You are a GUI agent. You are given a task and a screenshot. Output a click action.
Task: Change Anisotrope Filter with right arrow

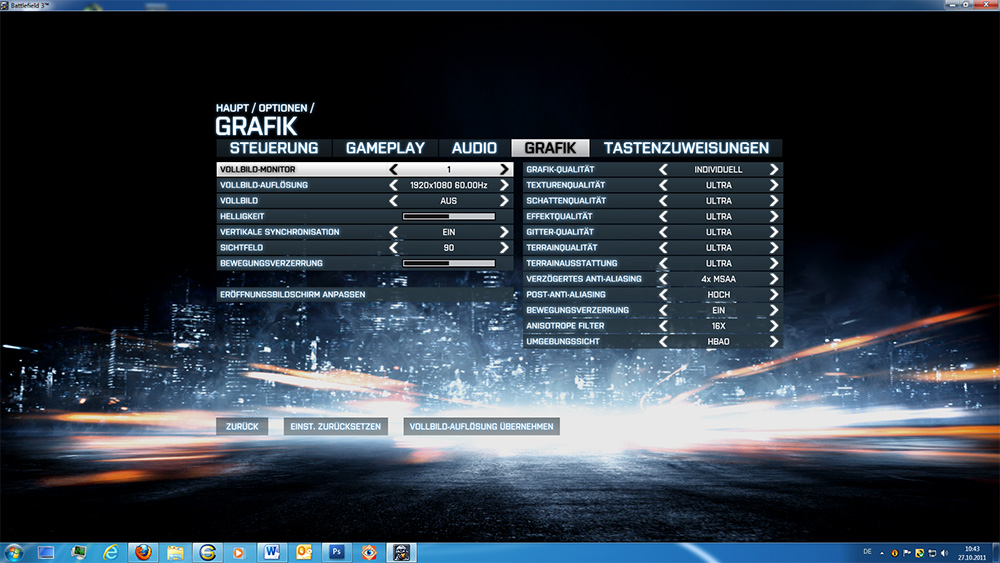click(774, 326)
